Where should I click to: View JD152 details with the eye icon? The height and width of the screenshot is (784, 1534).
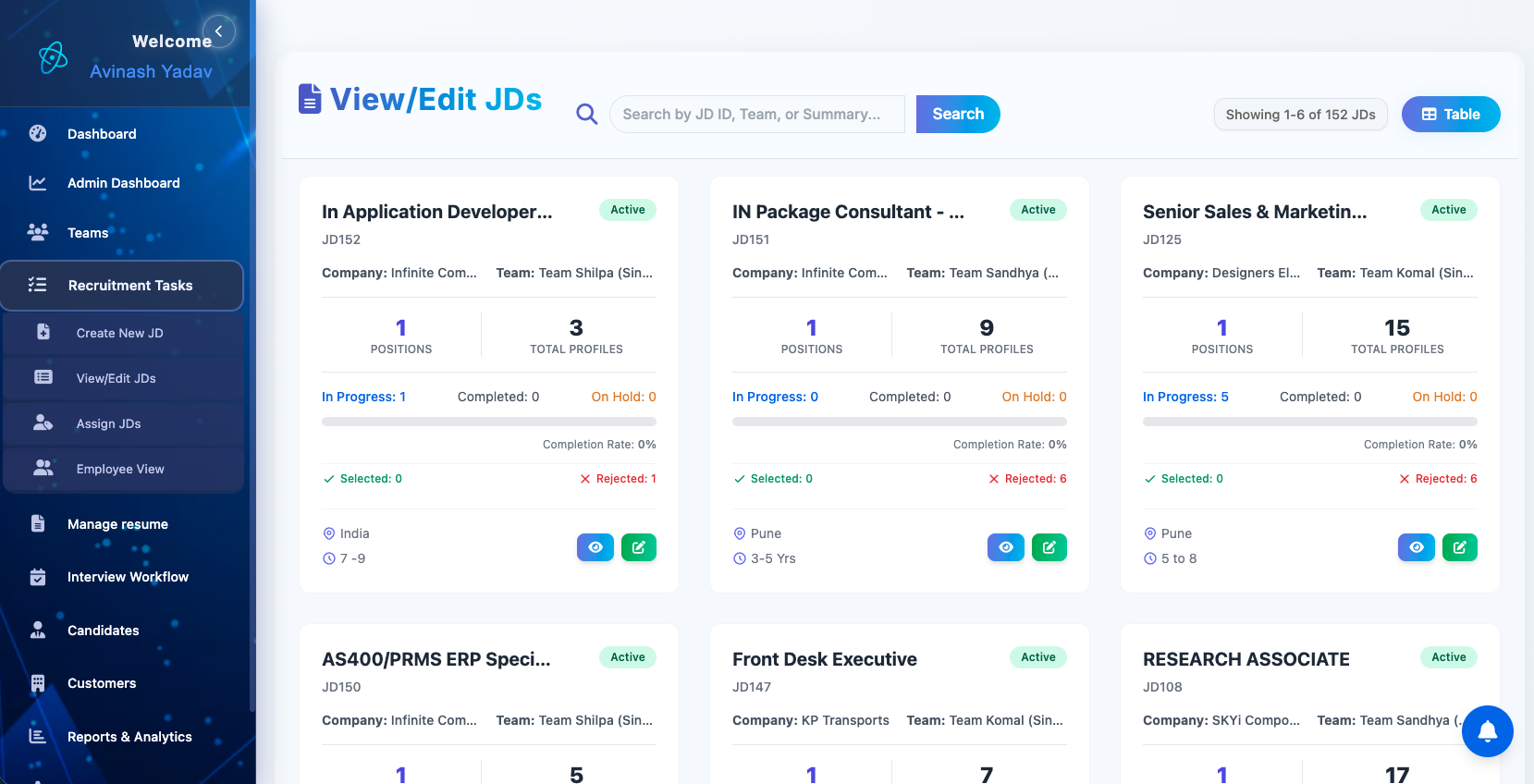point(595,547)
